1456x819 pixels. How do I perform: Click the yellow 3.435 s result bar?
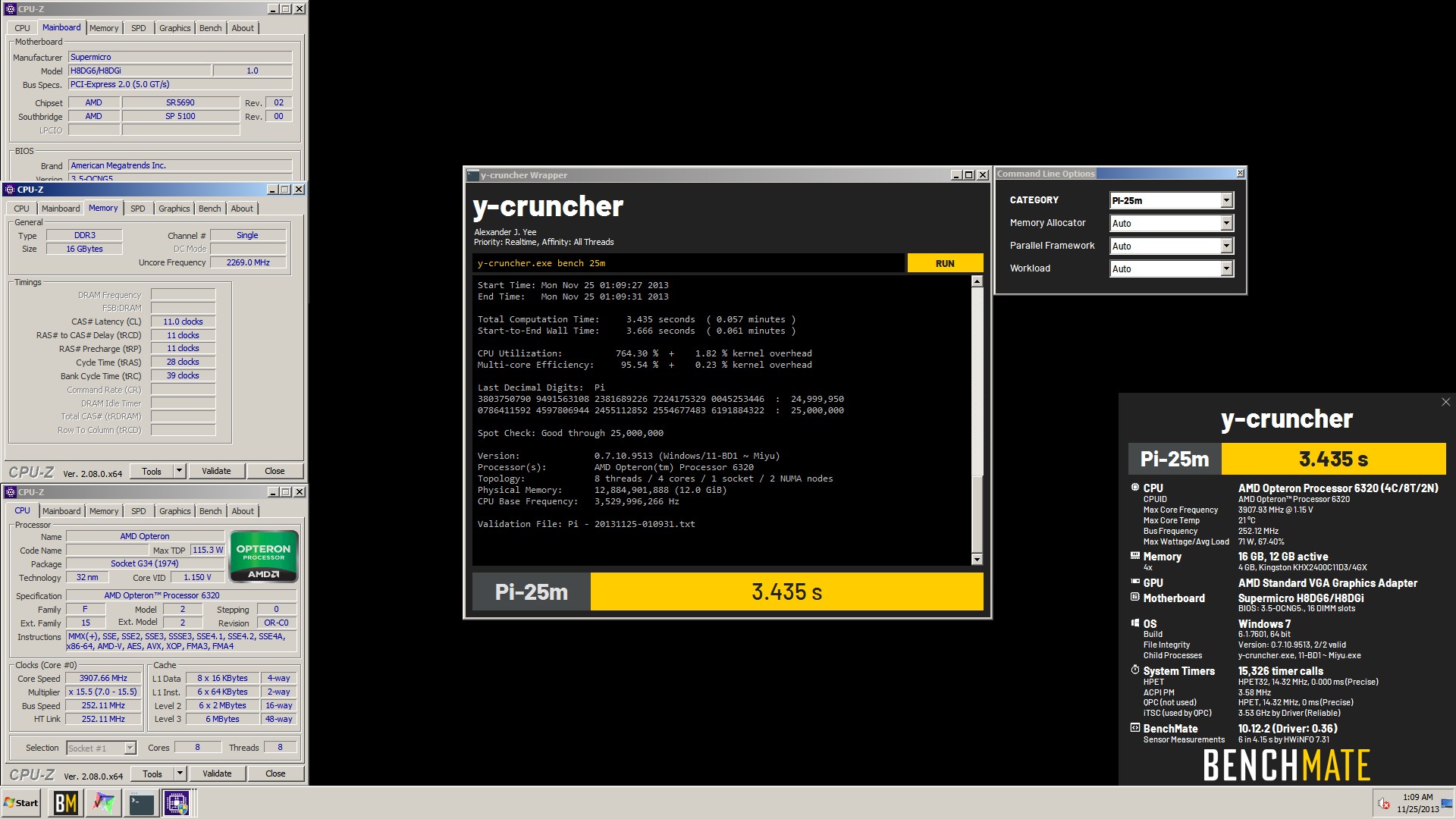tap(786, 591)
